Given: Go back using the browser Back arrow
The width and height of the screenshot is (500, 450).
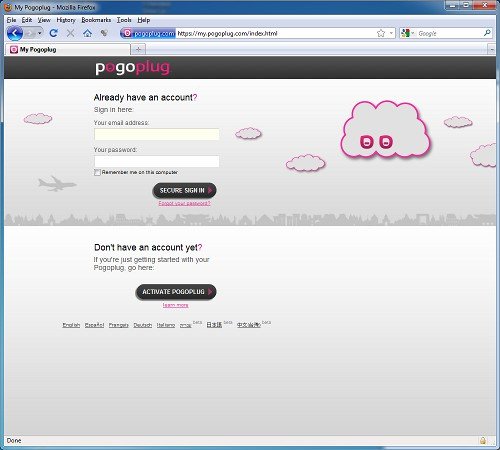Looking at the screenshot, I should tap(15, 33).
